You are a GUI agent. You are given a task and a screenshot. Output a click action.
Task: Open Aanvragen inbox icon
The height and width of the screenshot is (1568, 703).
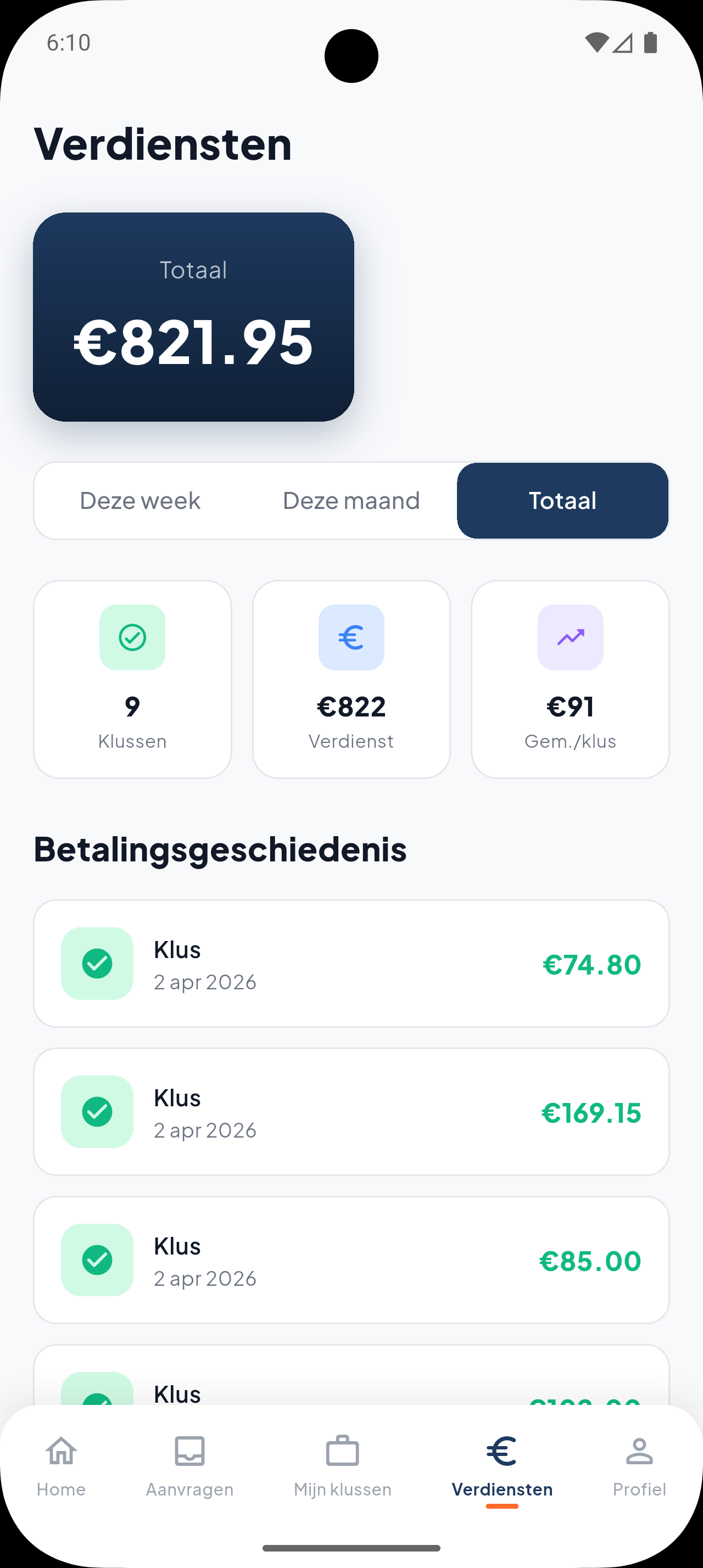point(189,1451)
